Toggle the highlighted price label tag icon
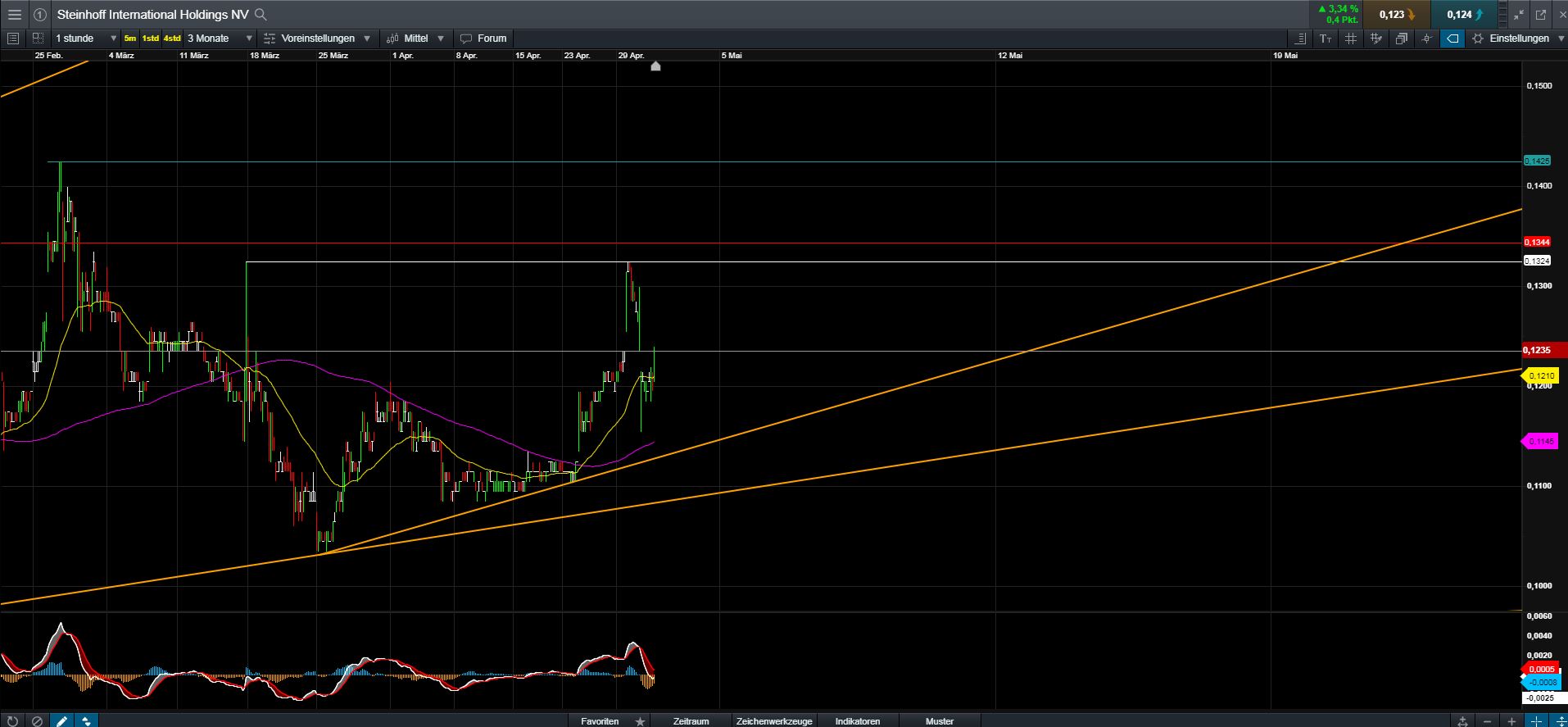The height and width of the screenshot is (727, 1568). pyautogui.click(x=1452, y=39)
